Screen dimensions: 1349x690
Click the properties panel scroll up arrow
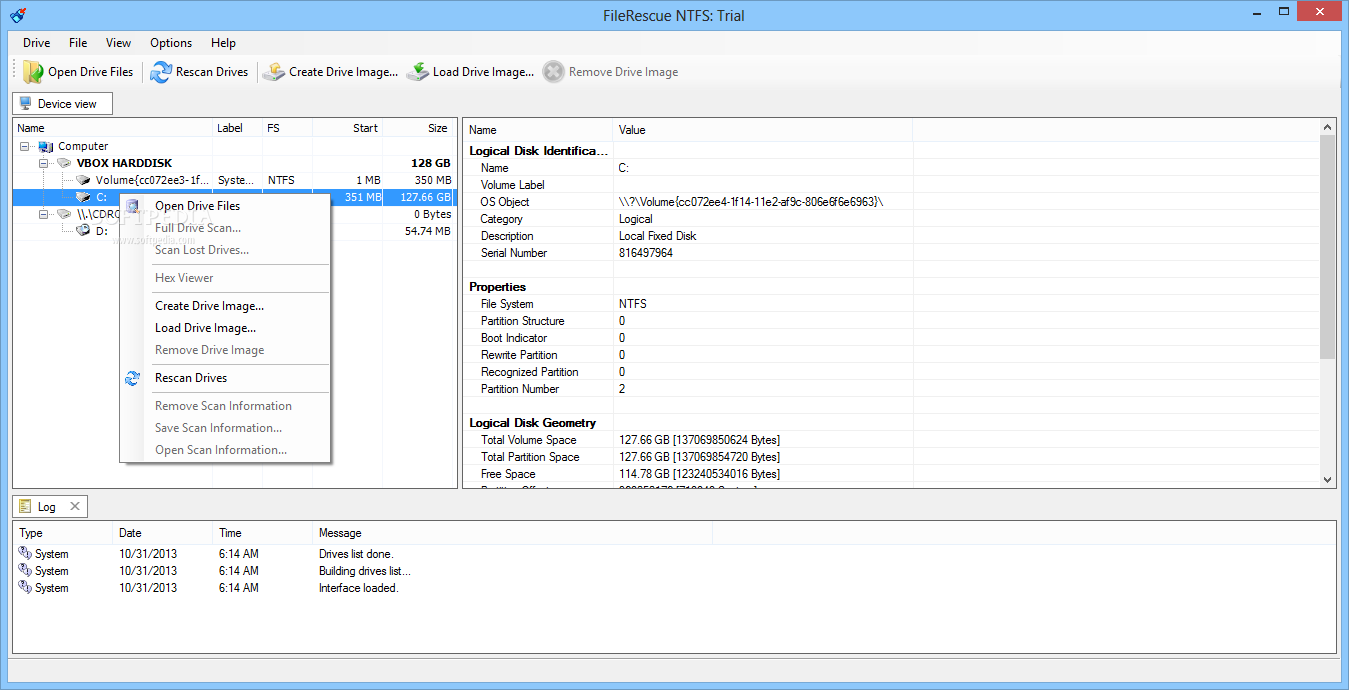(x=1328, y=127)
